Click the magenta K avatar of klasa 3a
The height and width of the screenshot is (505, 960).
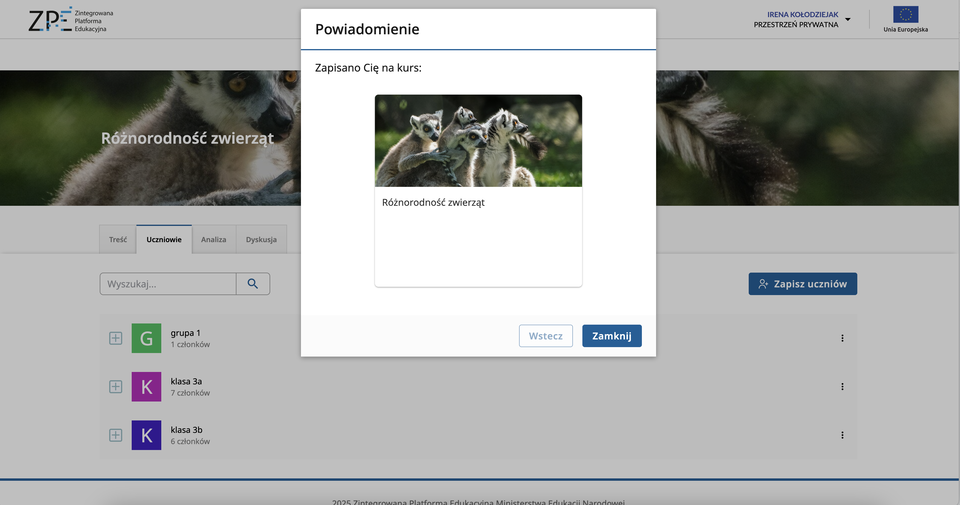coord(146,386)
